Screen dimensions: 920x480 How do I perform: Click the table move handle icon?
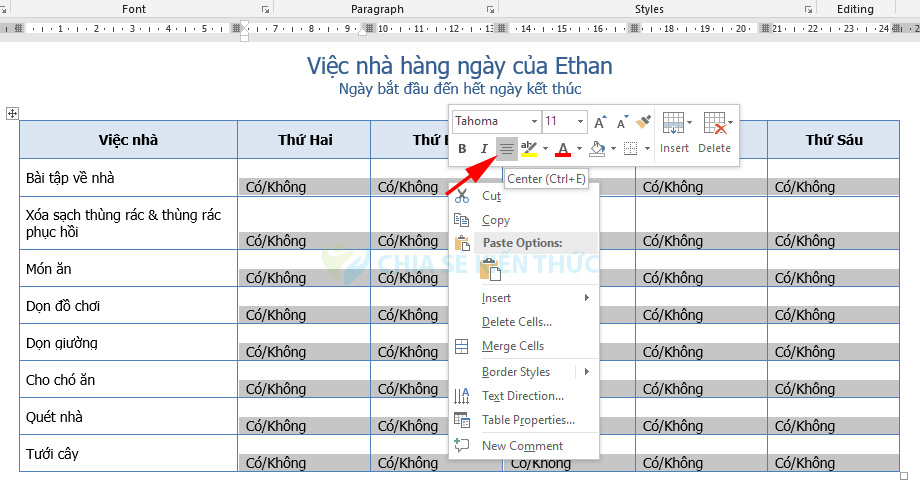tap(13, 114)
